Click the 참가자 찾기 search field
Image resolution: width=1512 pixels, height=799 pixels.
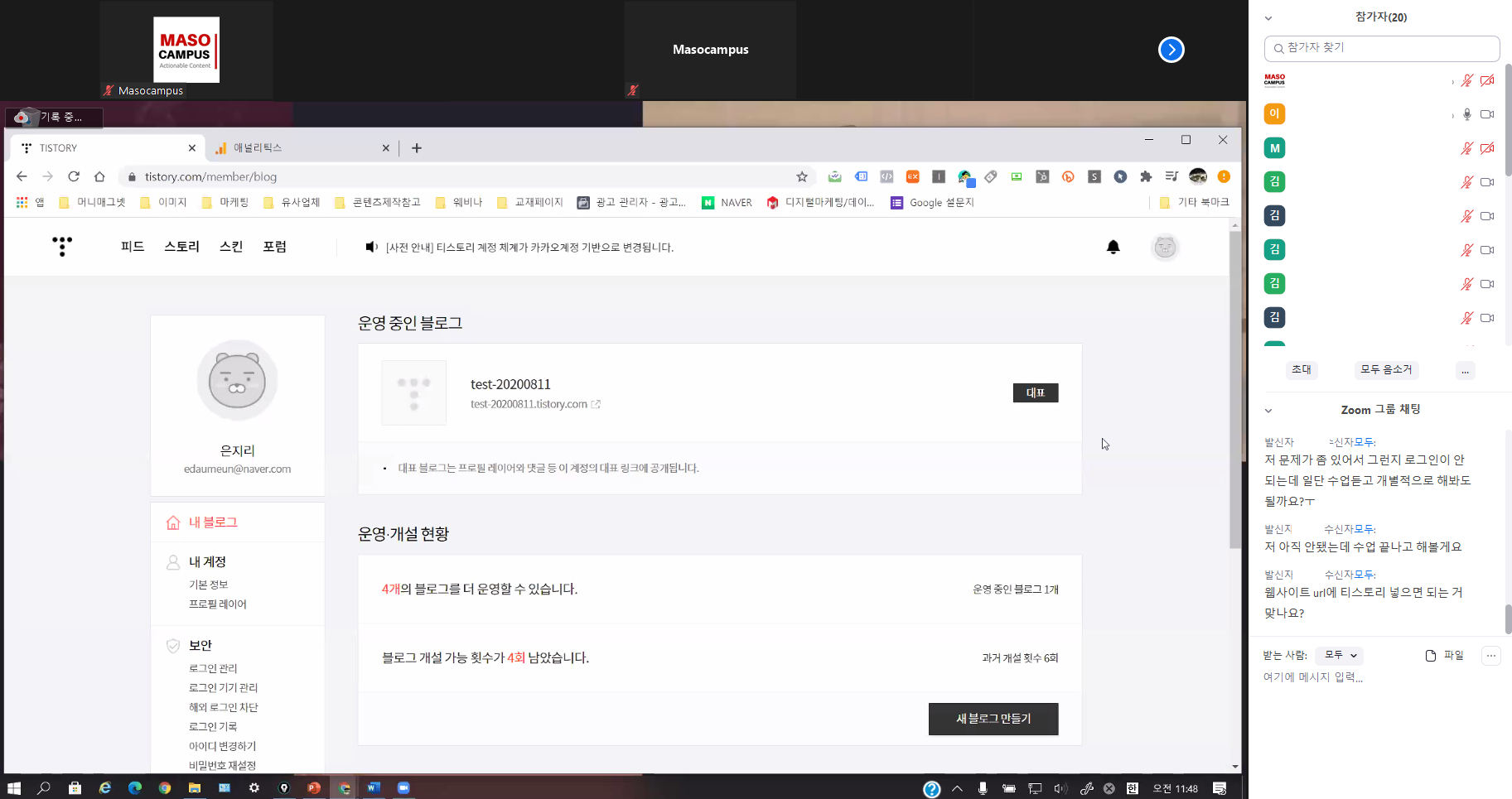click(1382, 48)
